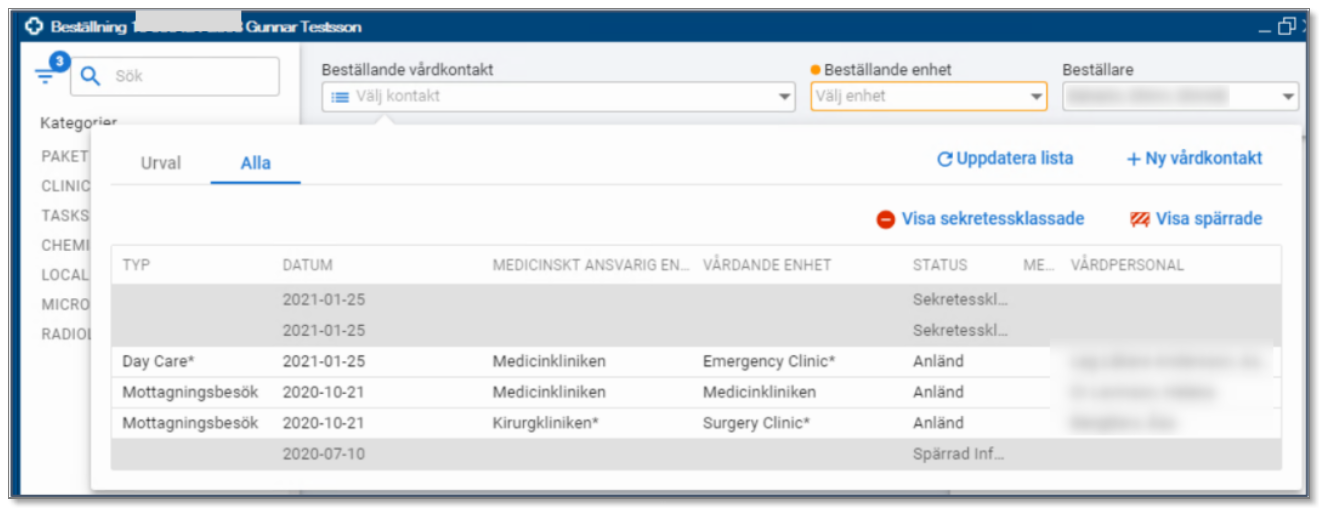1329x516 pixels.
Task: Click the refresh icon beside Uppdatera lista
Action: pyautogui.click(x=944, y=159)
